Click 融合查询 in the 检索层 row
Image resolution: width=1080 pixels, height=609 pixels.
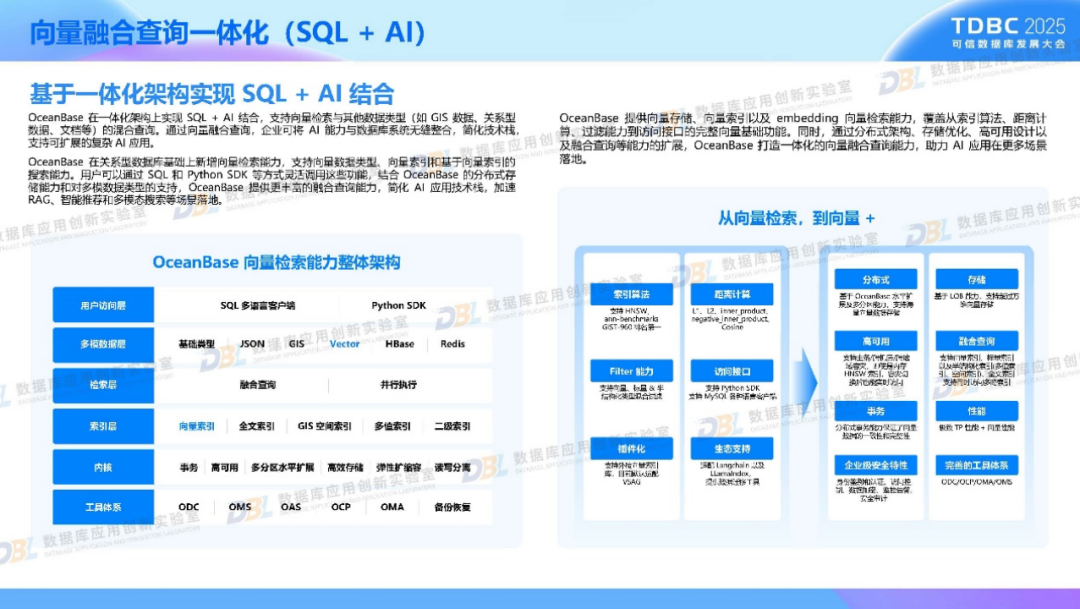[258, 384]
